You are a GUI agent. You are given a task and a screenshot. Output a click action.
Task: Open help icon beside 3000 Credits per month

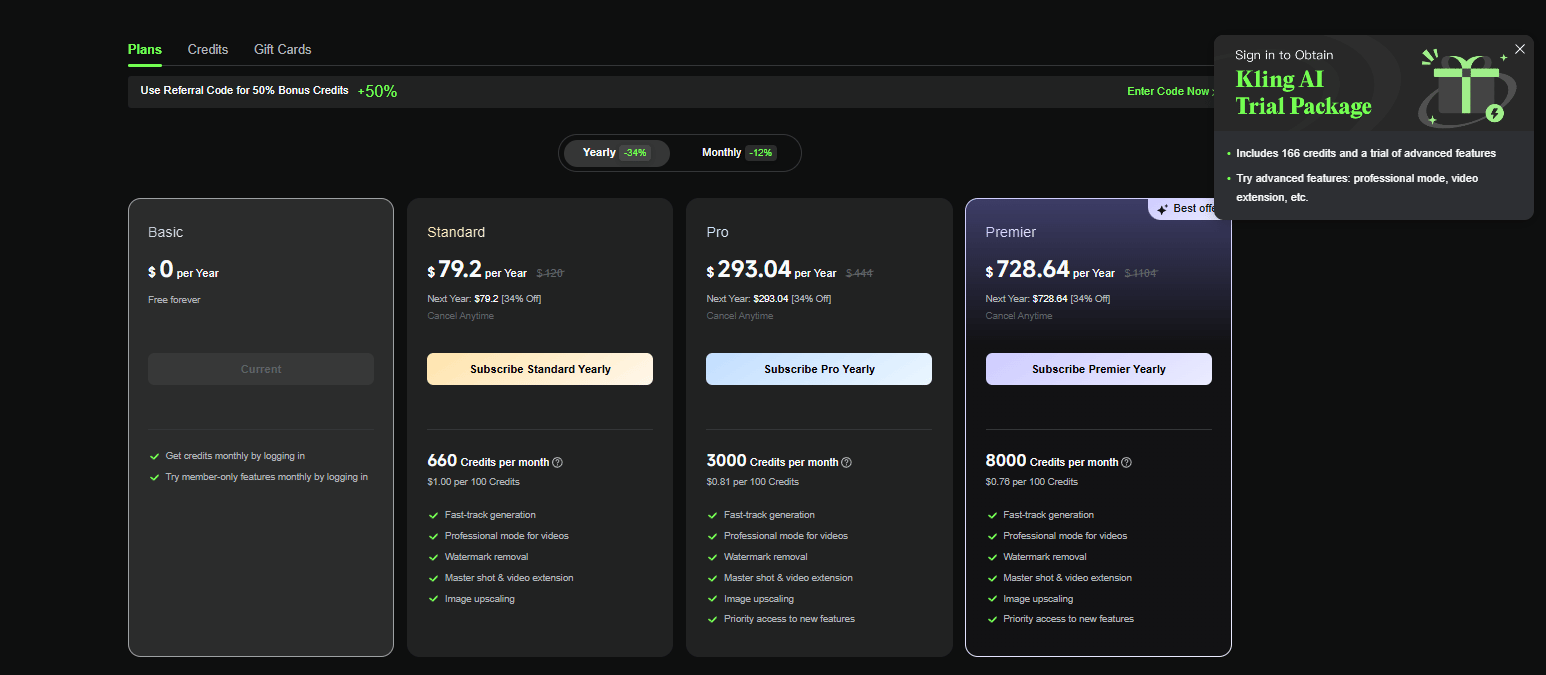pyautogui.click(x=846, y=463)
